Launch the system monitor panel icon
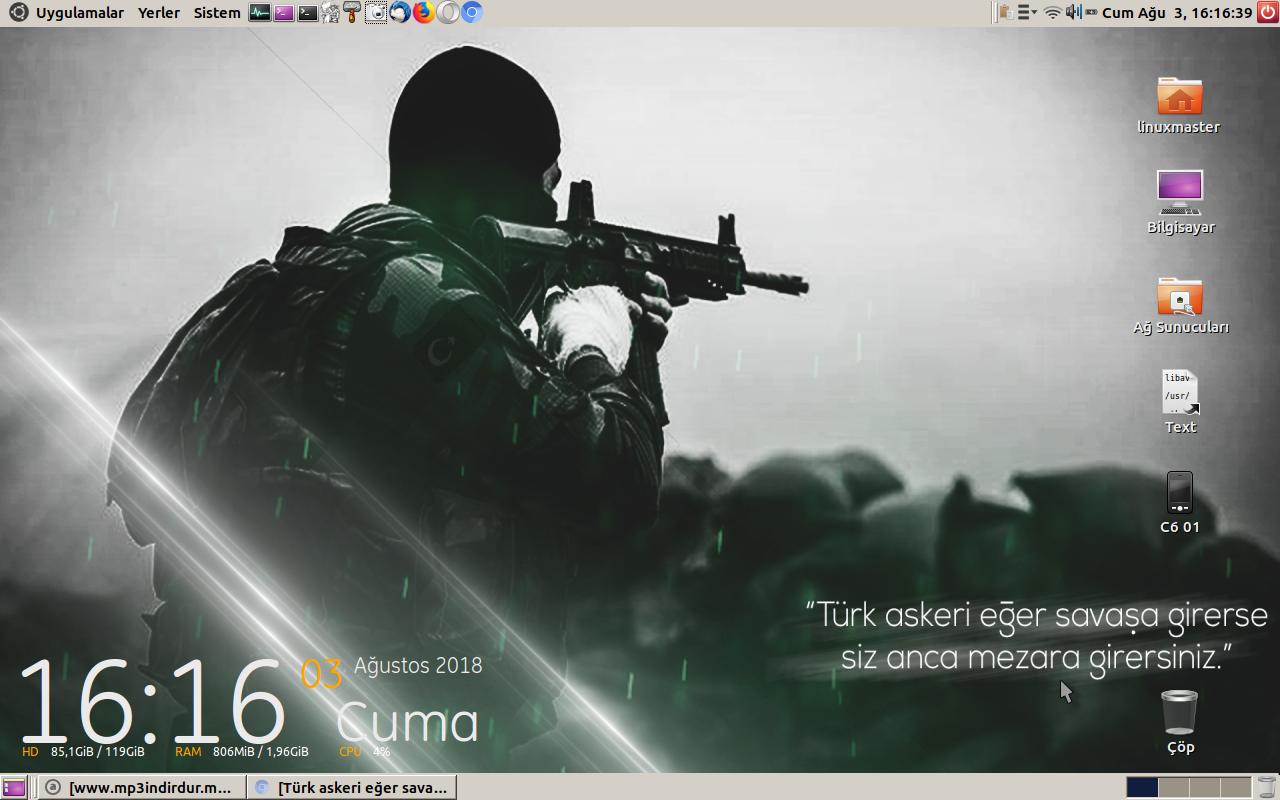Screen dimensions: 1280x800 tap(259, 13)
